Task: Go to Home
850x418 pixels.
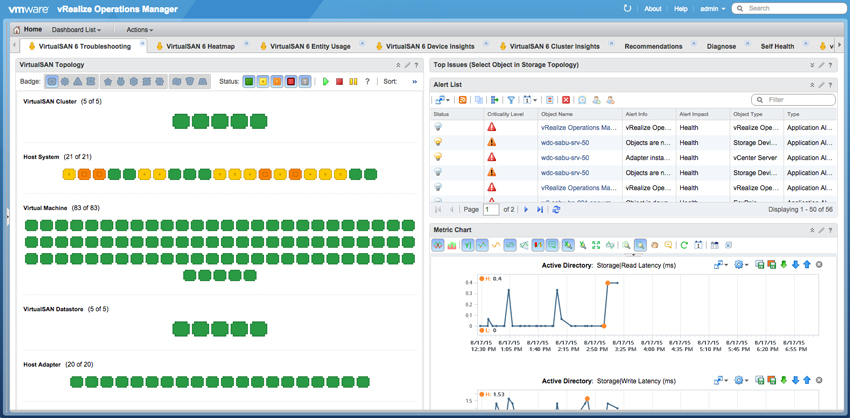Action: [27, 30]
